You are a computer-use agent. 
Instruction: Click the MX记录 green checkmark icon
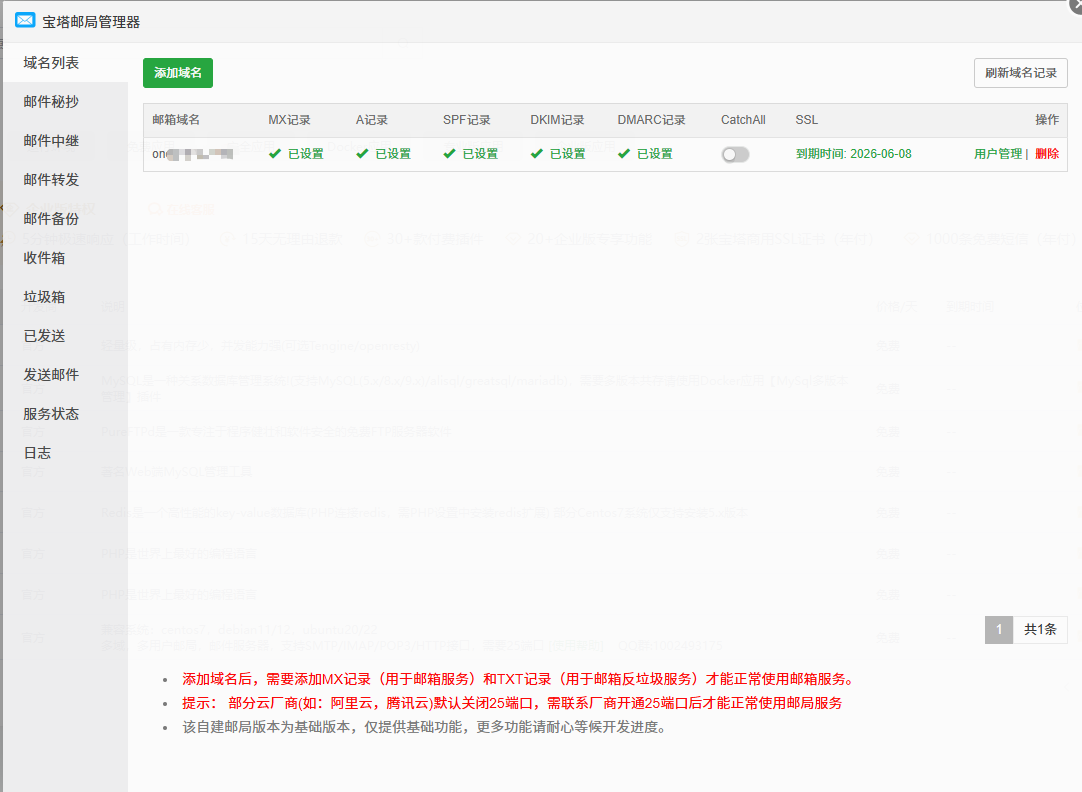coord(275,154)
